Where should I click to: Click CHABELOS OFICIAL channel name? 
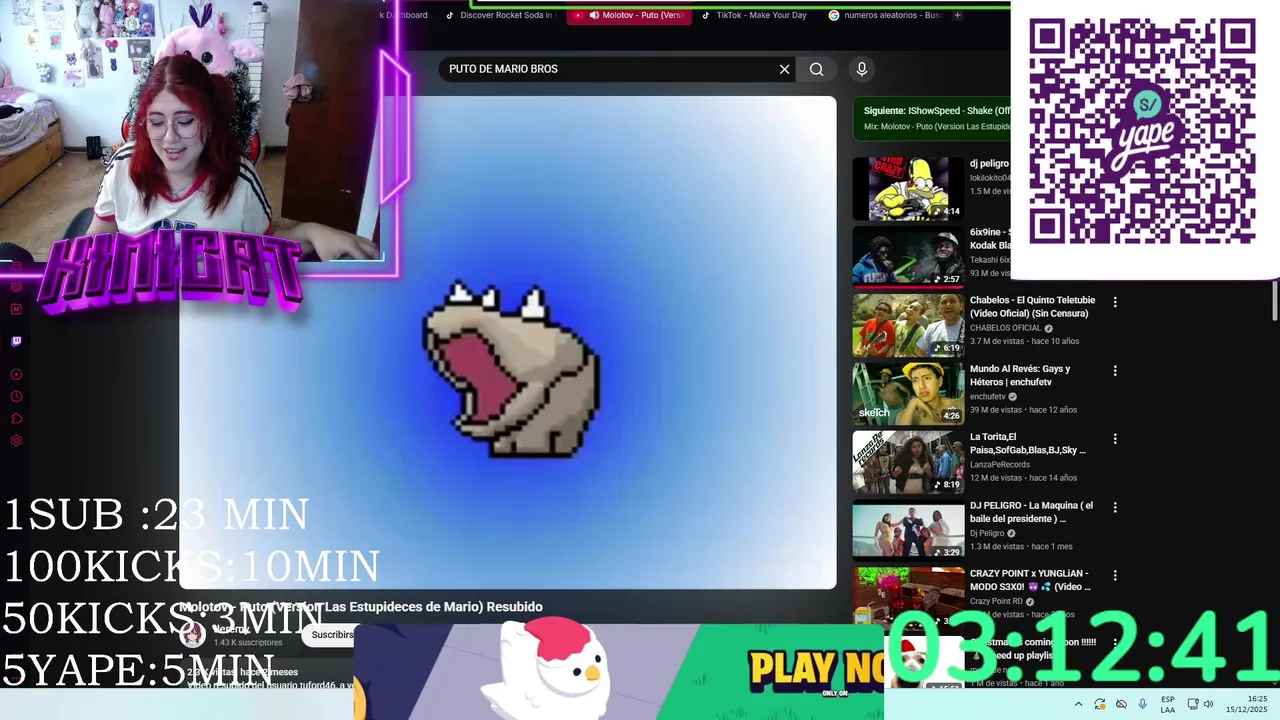pos(1005,328)
